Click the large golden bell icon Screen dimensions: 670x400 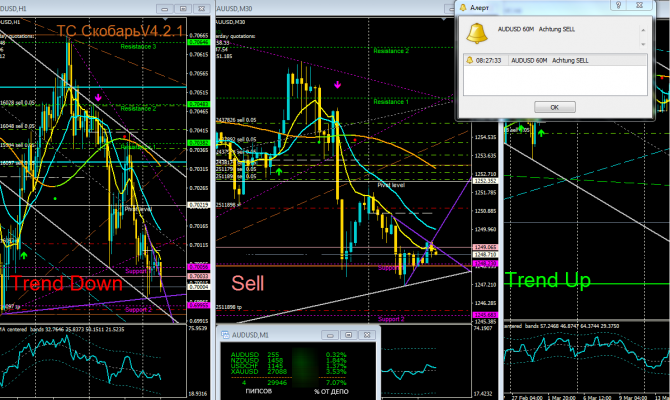click(x=477, y=33)
